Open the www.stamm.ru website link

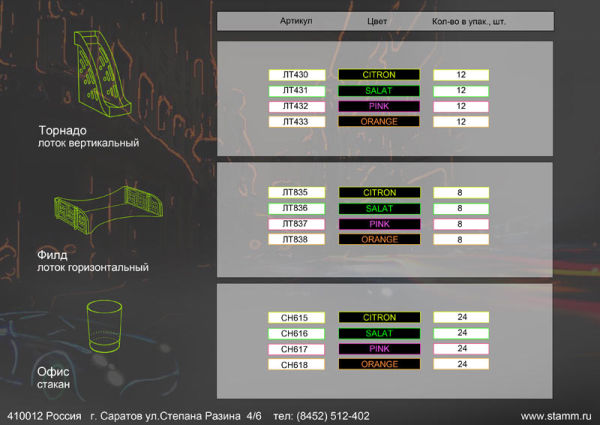pyautogui.click(x=556, y=416)
